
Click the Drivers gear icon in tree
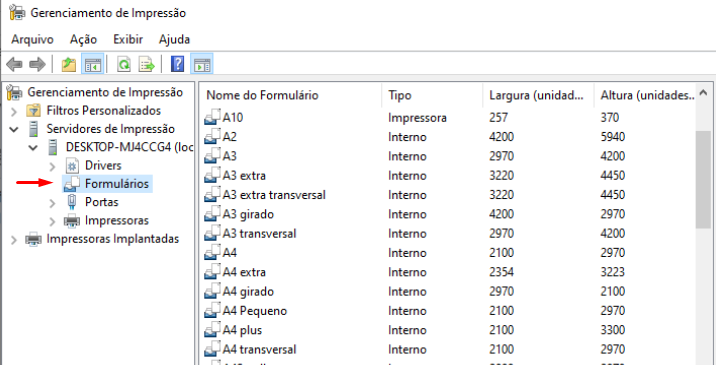point(72,165)
